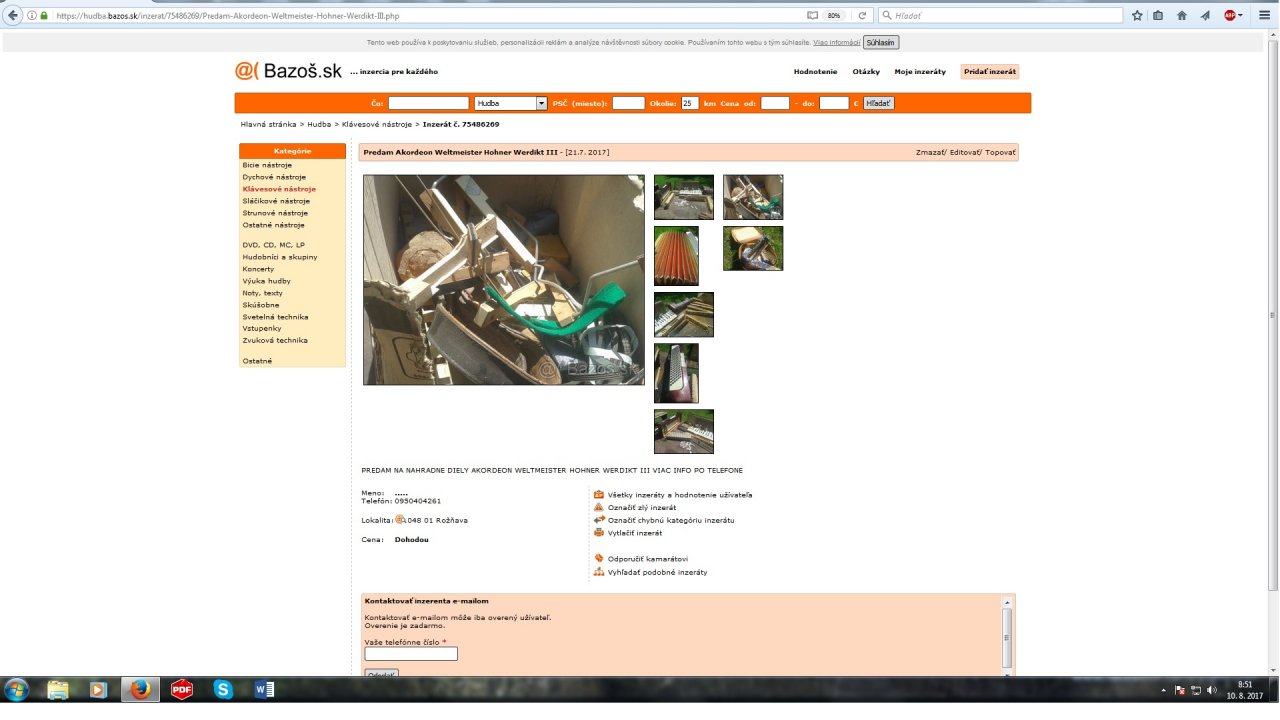The height and width of the screenshot is (720, 1280).
Task: Open File Explorer from taskbar
Action: pyautogui.click(x=58, y=689)
